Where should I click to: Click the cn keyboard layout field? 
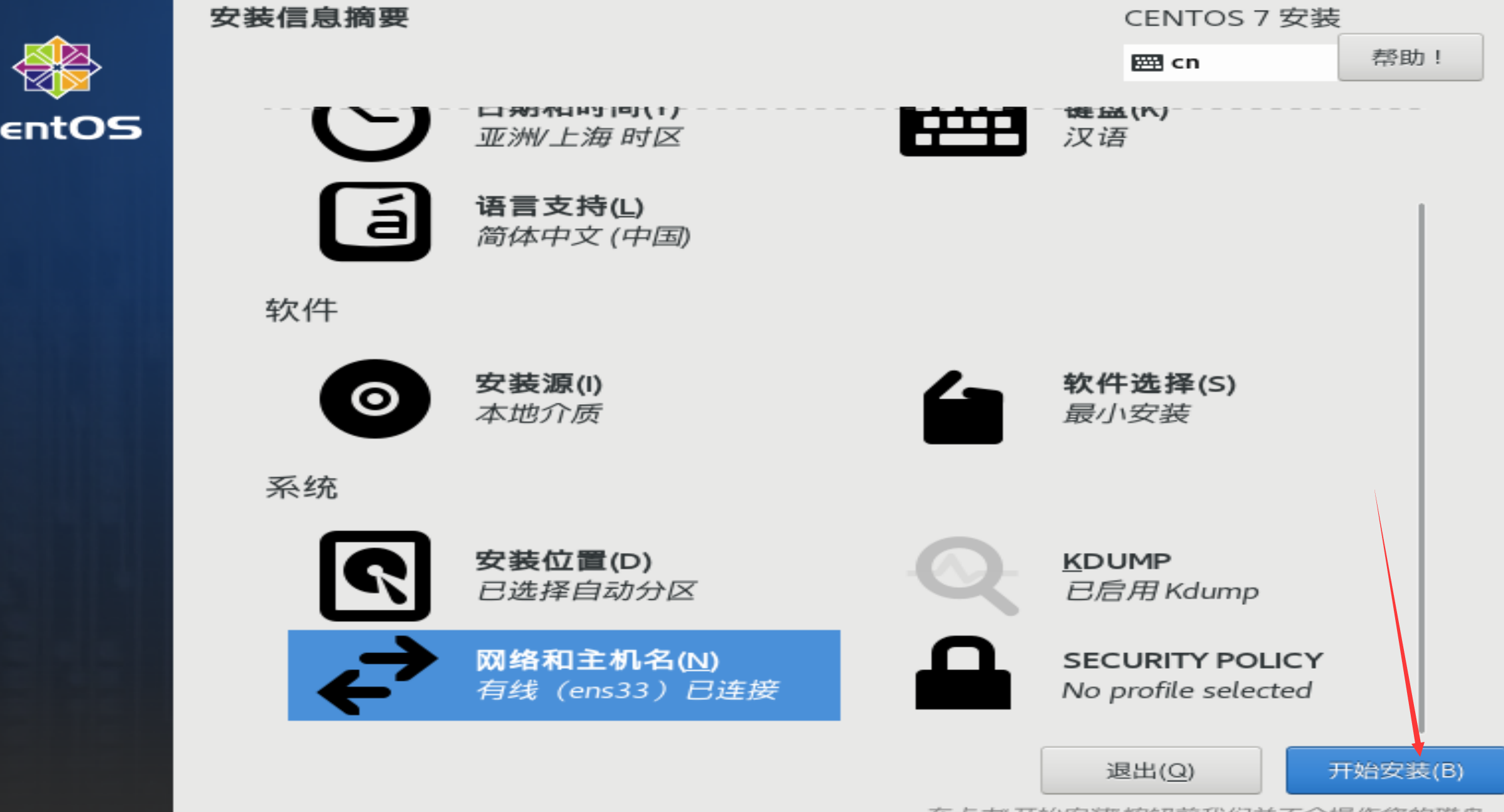pyautogui.click(x=1230, y=63)
